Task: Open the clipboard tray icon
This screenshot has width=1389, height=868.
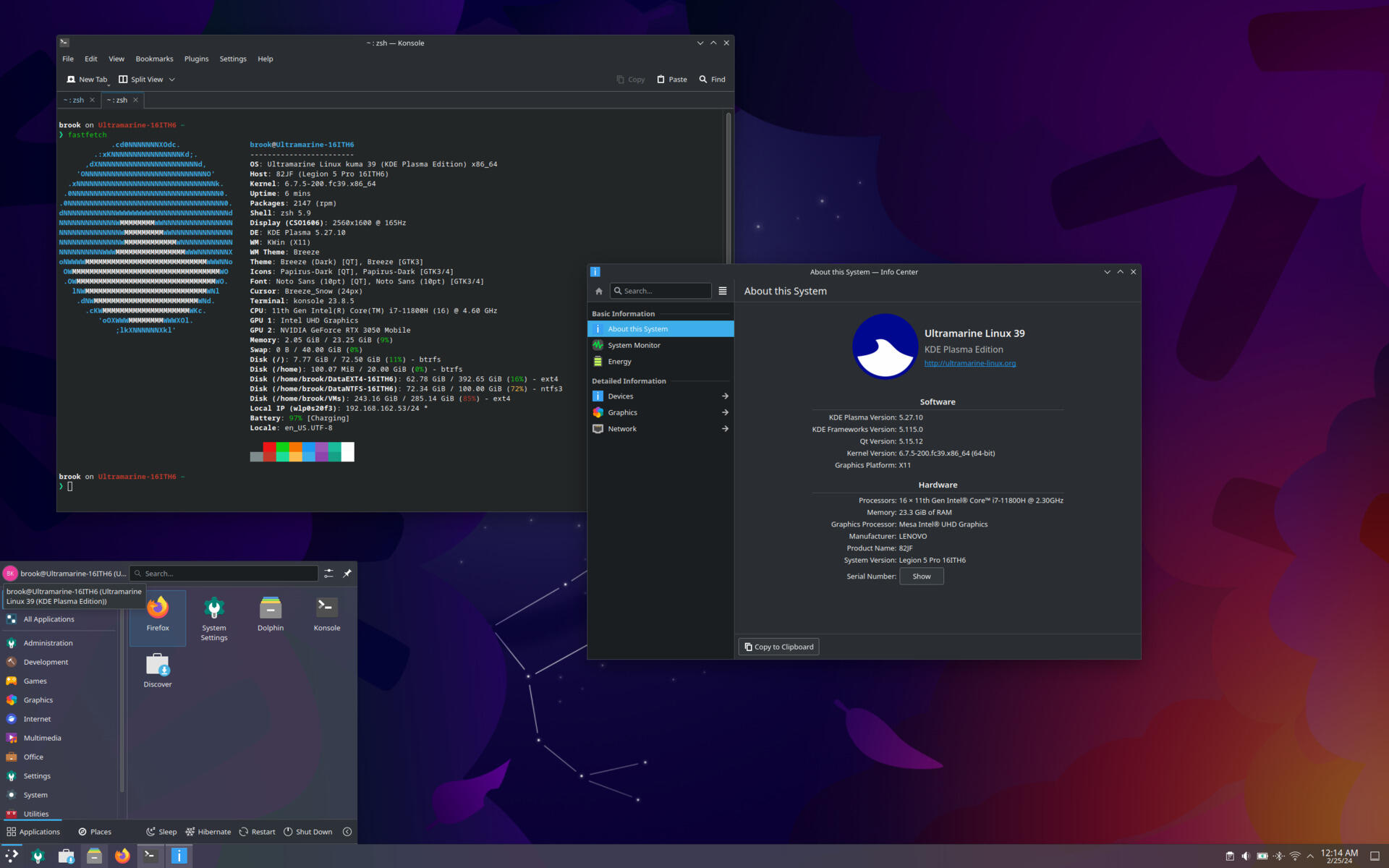Action: [1230, 856]
